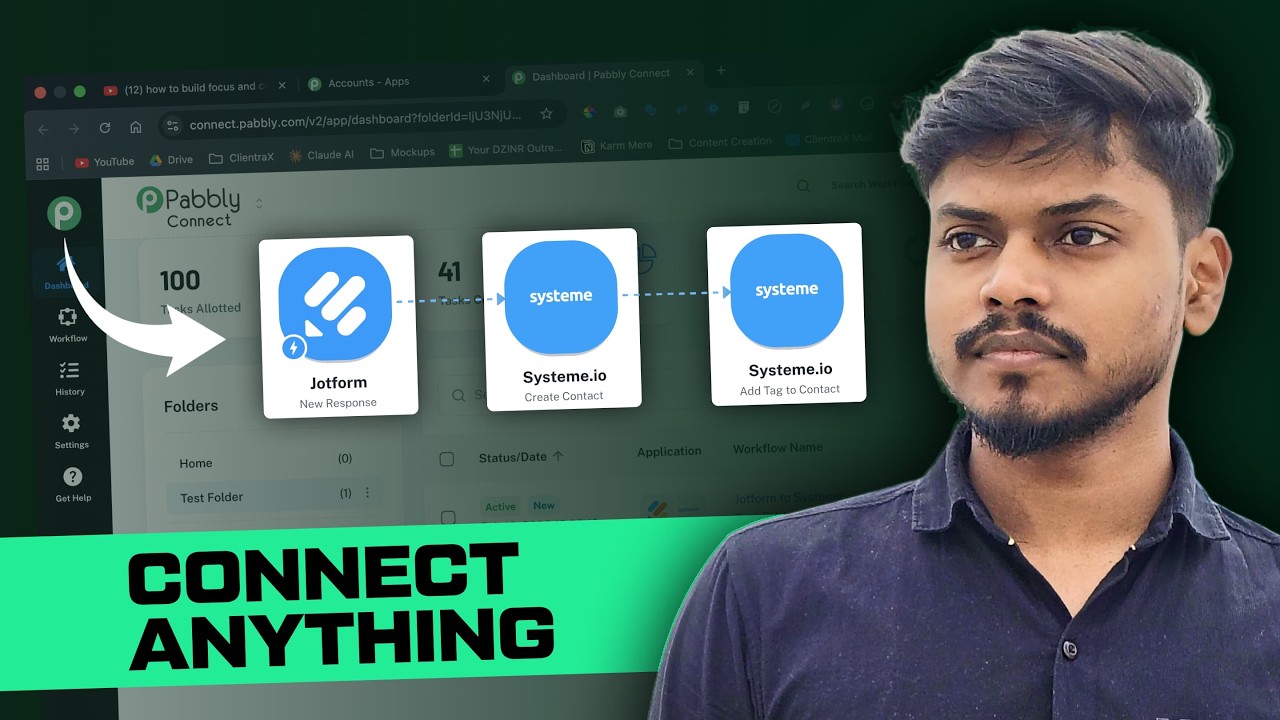Screen dimensions: 1280x720
Task: Reload the page with the refresh icon
Action: click(104, 127)
